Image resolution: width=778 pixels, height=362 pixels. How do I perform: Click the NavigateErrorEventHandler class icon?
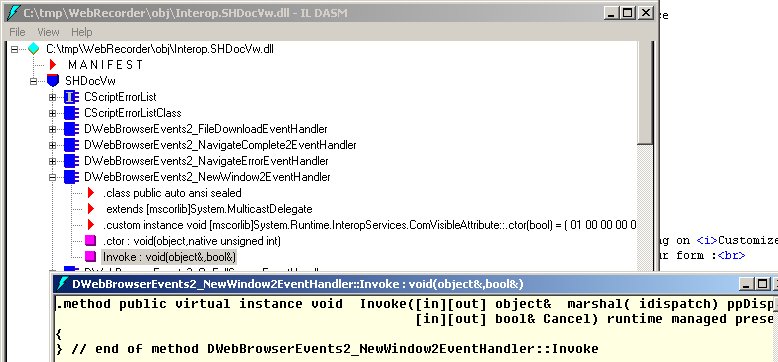coord(71,161)
